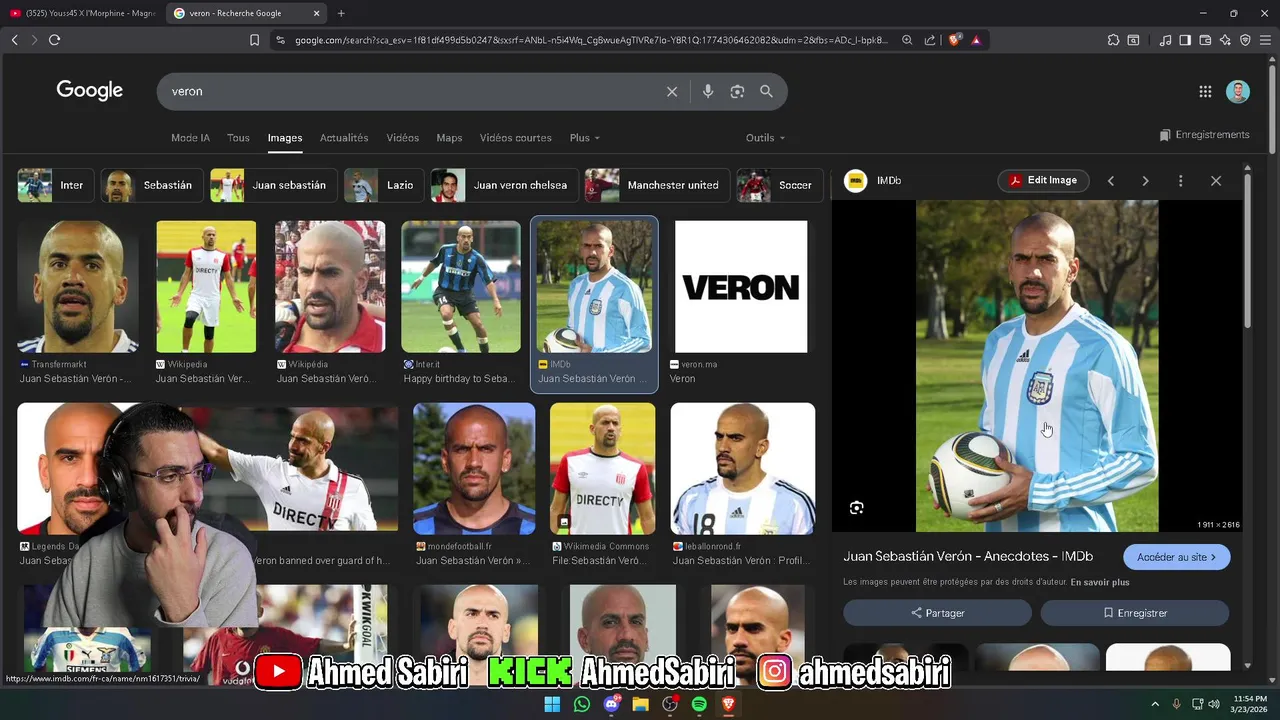This screenshot has width=1280, height=720.
Task: Search inside image with Lens overlay icon
Action: point(857,508)
